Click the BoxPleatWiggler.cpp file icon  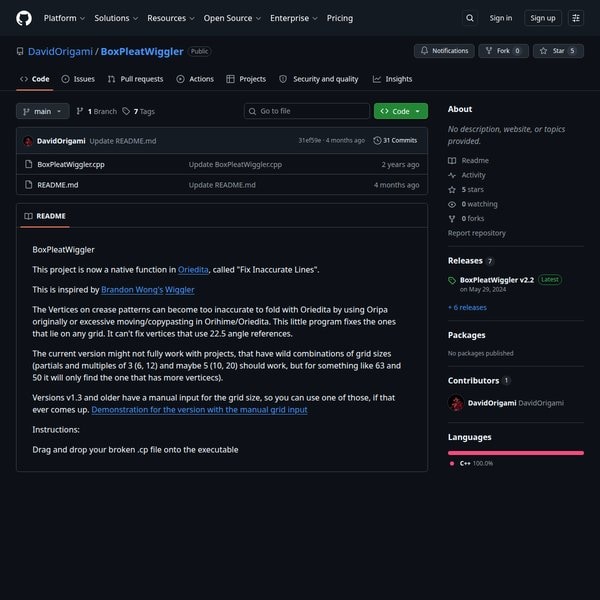28,164
